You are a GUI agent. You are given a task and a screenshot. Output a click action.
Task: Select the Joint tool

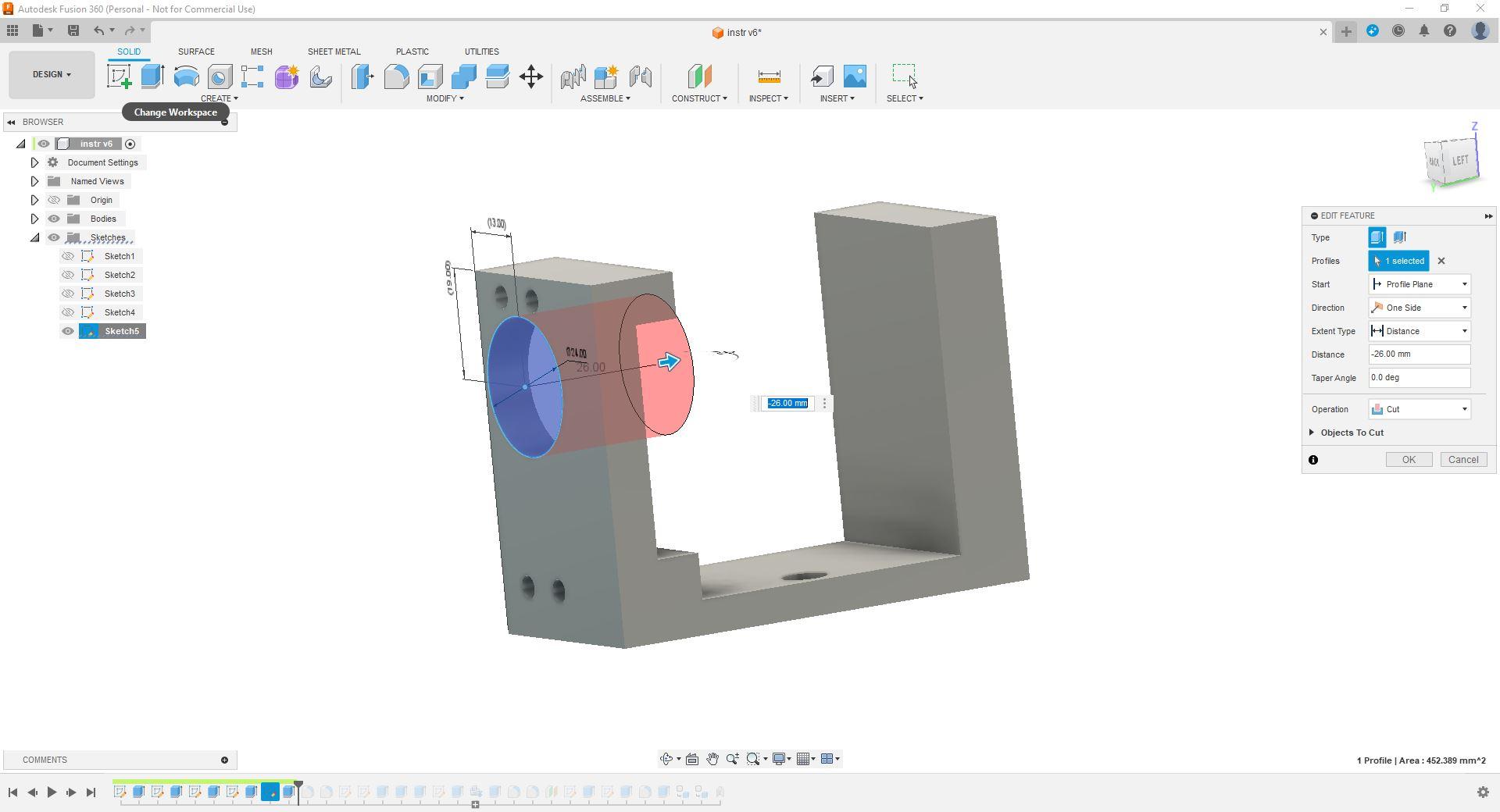[x=640, y=77]
